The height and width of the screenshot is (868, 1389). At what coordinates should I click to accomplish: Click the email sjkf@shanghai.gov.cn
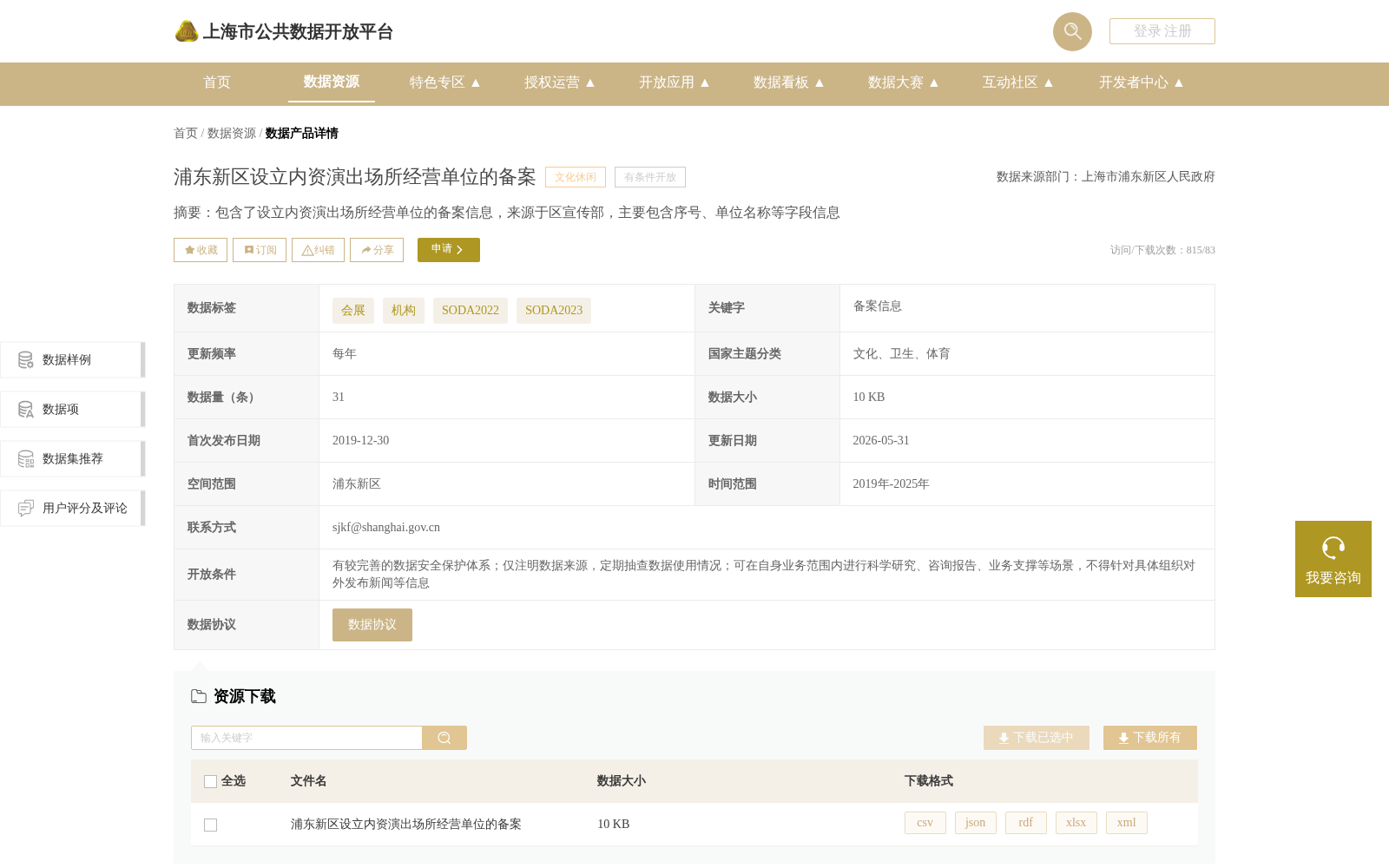click(x=386, y=528)
